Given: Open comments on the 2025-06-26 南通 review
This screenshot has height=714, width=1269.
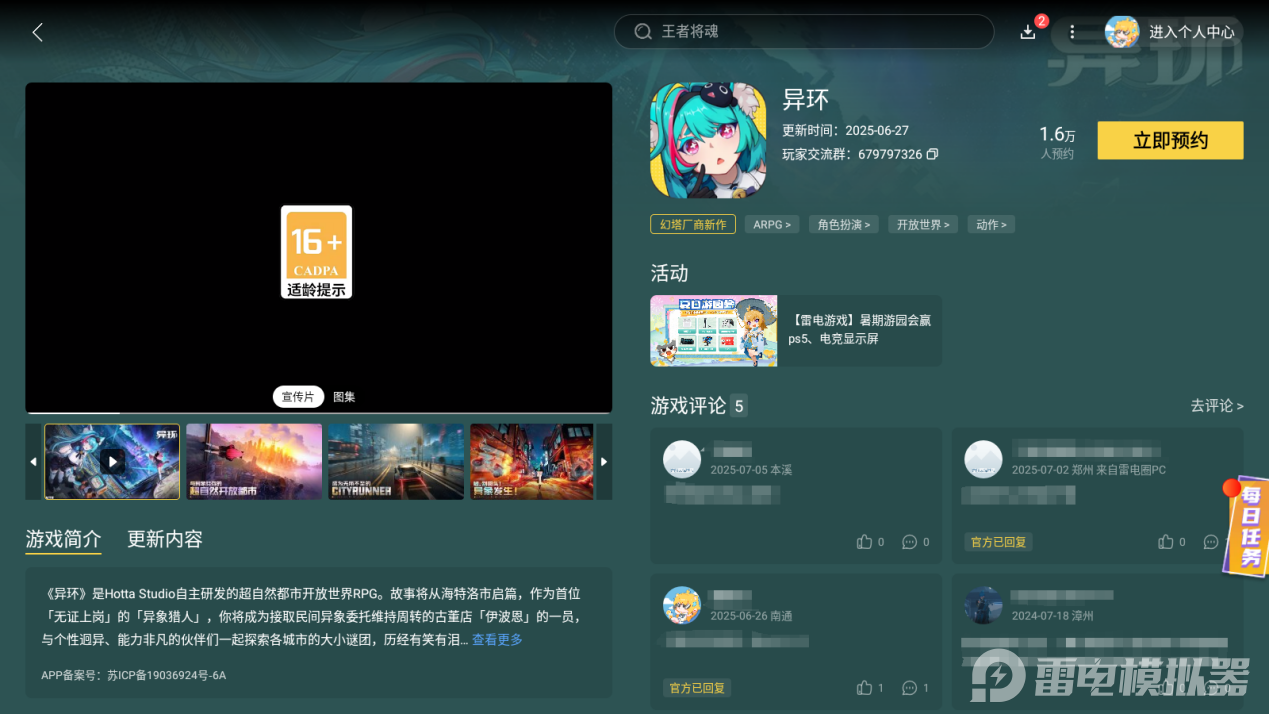Looking at the screenshot, I should pos(909,688).
